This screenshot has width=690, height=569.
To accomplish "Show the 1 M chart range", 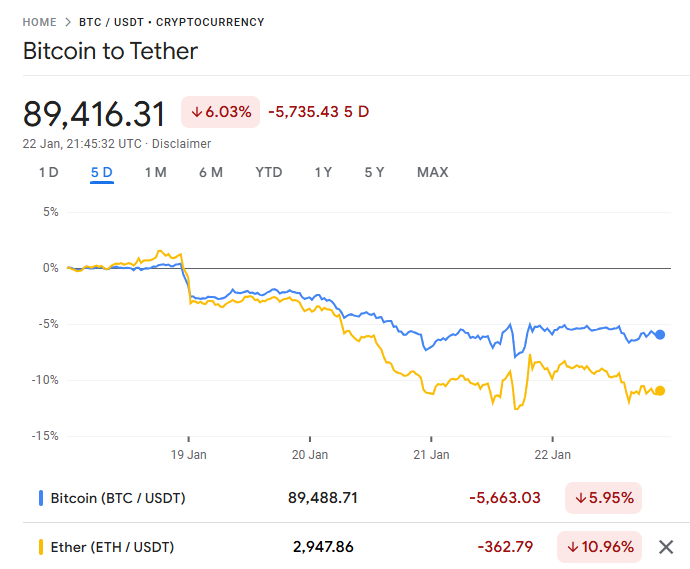I will [x=155, y=172].
